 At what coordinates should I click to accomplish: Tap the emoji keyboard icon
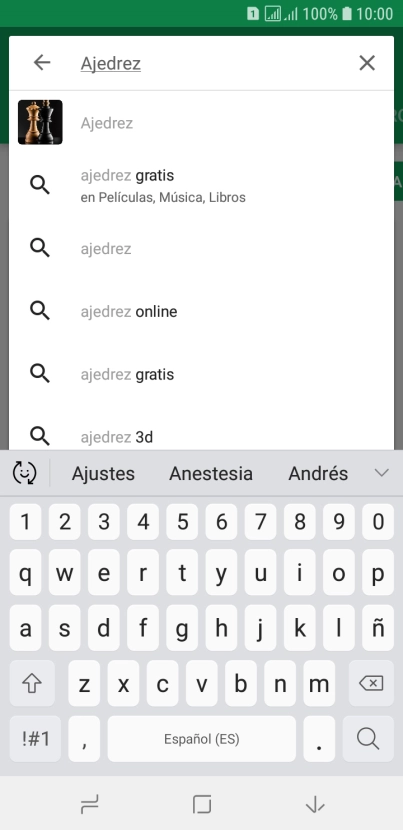click(24, 473)
